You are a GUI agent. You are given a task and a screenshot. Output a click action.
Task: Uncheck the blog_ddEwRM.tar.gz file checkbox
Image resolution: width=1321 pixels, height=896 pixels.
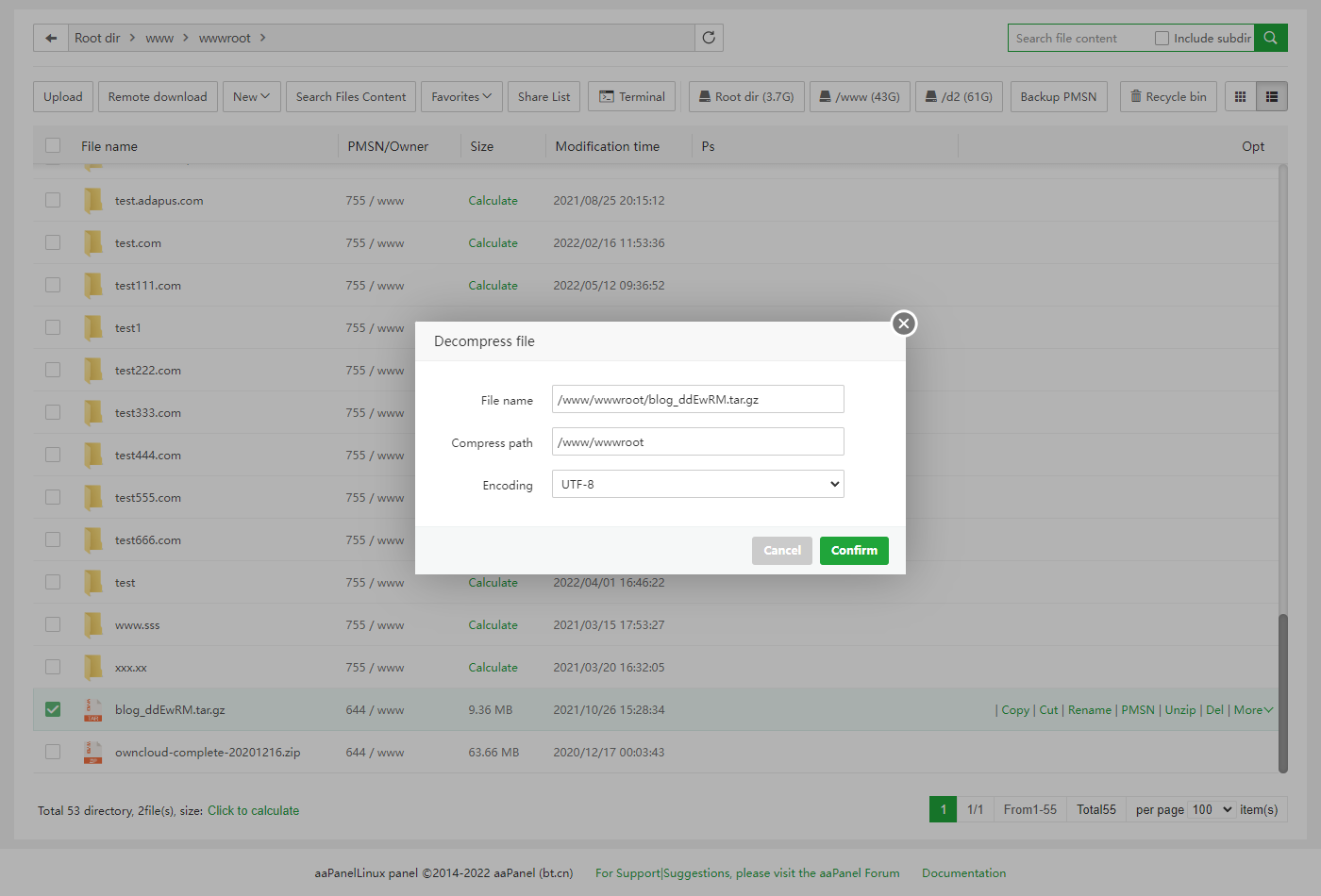click(53, 709)
